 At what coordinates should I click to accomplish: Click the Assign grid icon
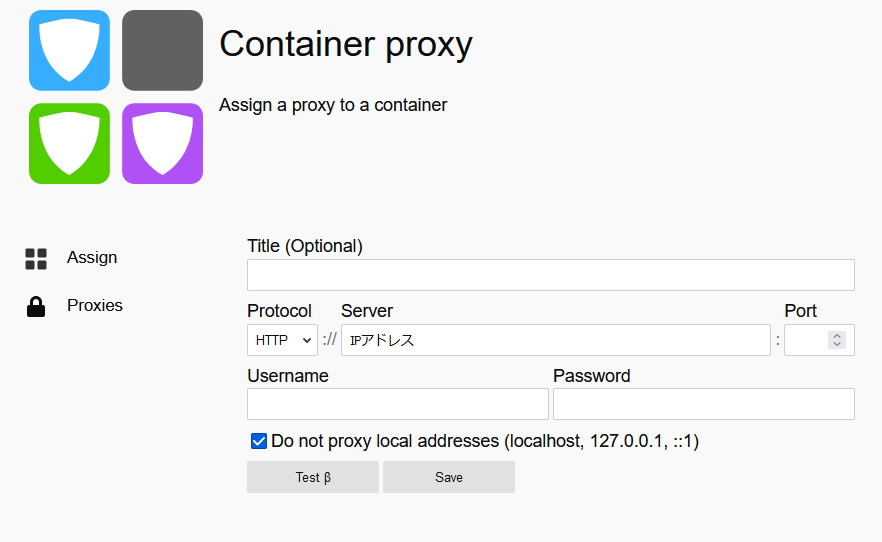(x=36, y=259)
